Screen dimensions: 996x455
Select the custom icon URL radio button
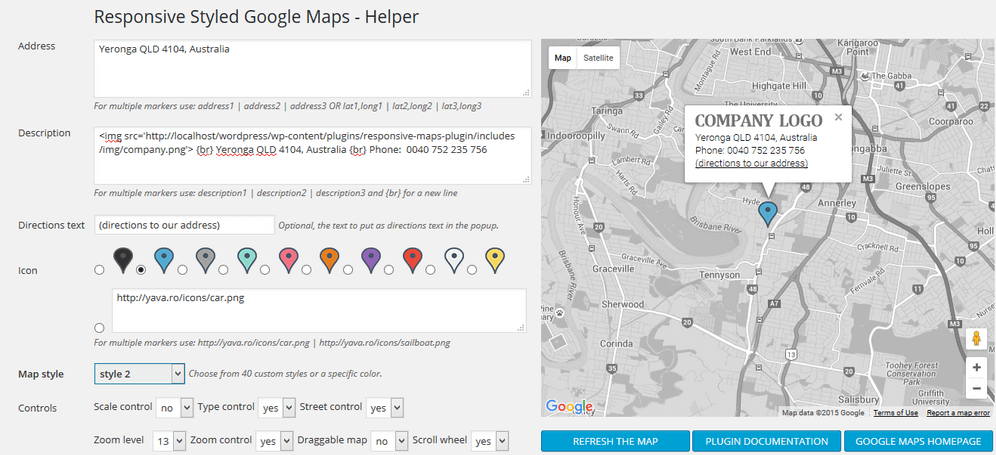(99, 328)
